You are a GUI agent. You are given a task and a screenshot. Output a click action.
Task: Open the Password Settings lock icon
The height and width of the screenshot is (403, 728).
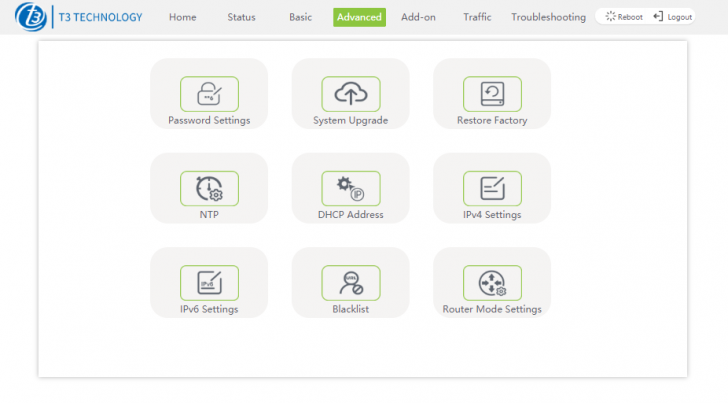coord(209,94)
